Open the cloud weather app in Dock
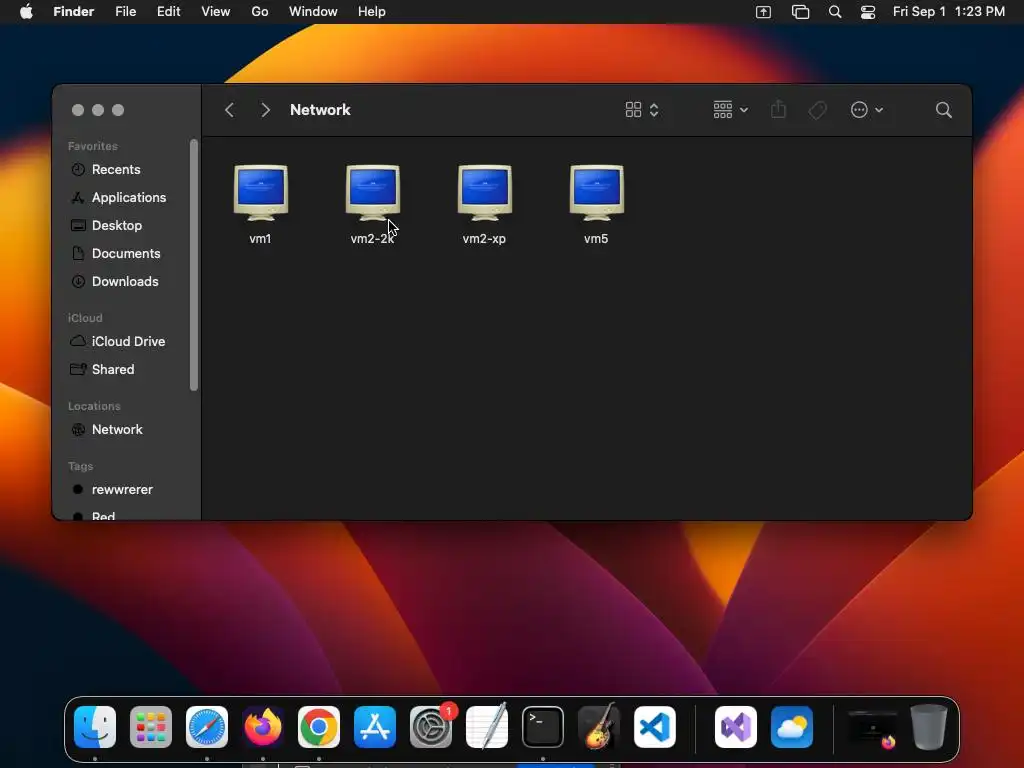 (792, 726)
